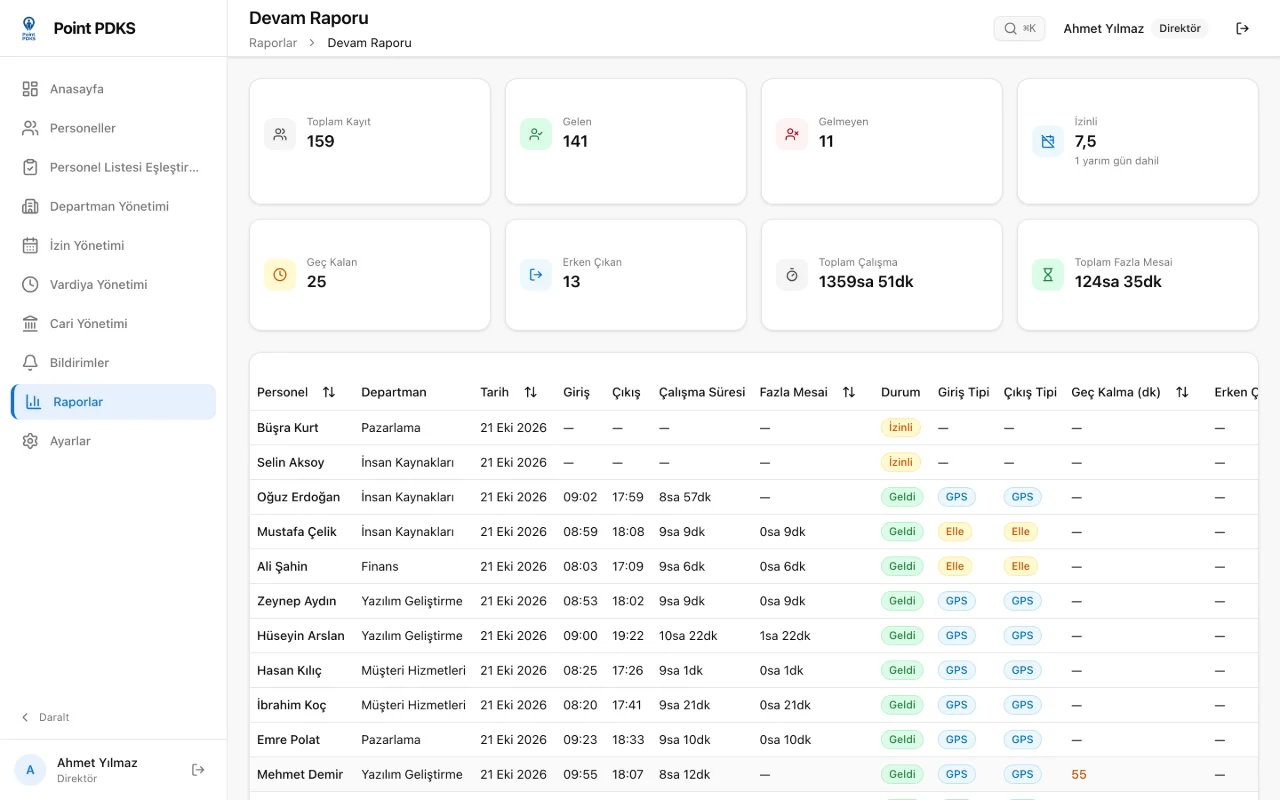Open the ⌘K search box

1019,29
